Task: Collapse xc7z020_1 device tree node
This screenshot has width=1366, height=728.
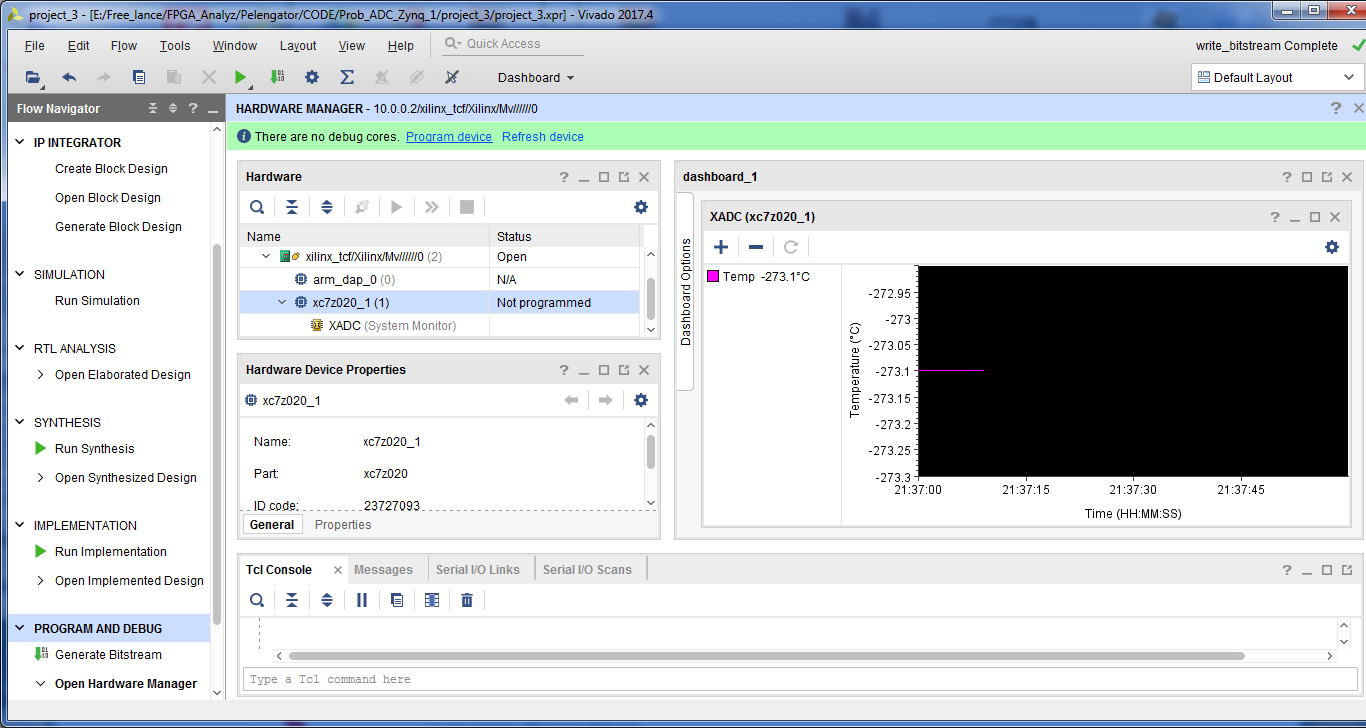Action: click(283, 302)
